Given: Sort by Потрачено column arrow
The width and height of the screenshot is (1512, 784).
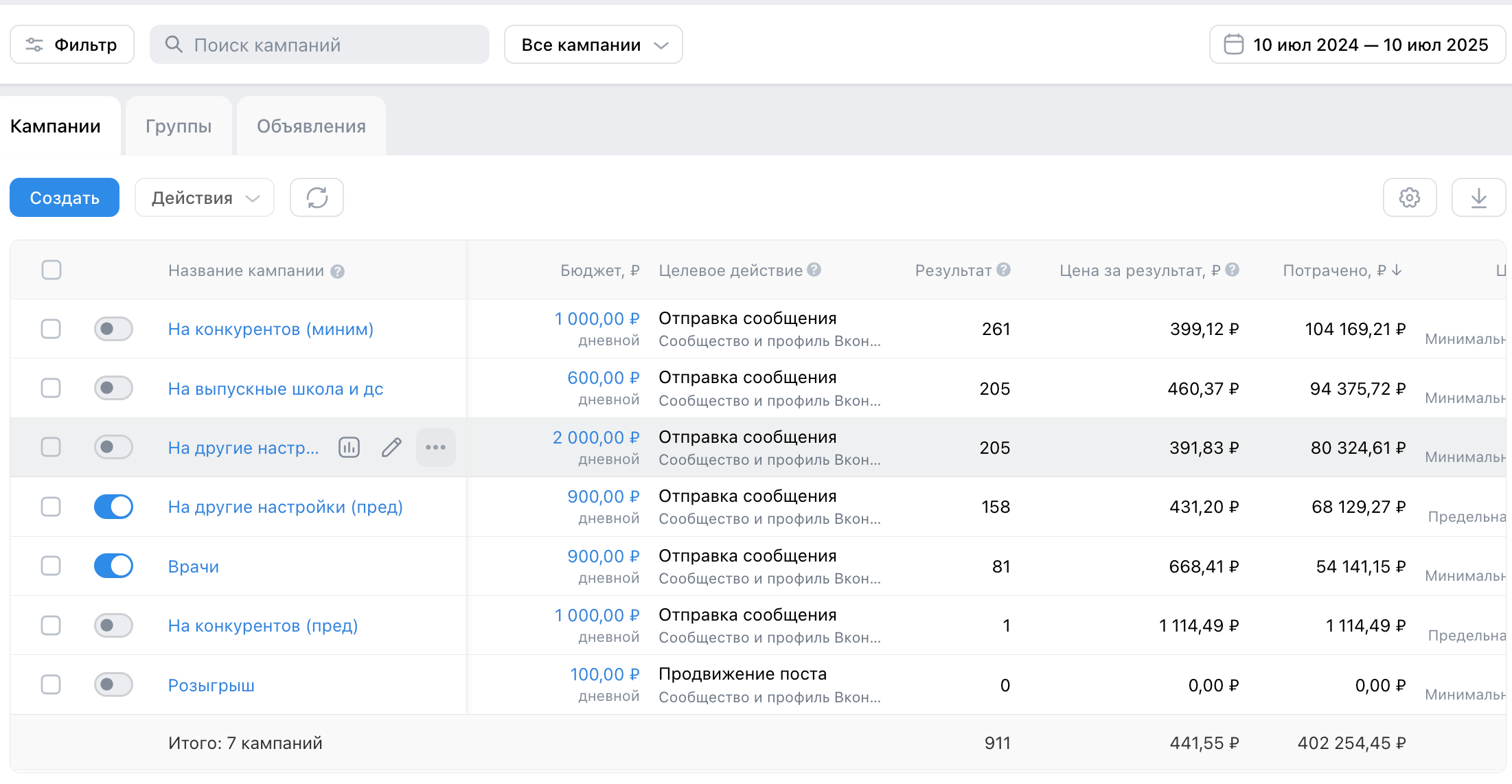Looking at the screenshot, I should 1397,270.
